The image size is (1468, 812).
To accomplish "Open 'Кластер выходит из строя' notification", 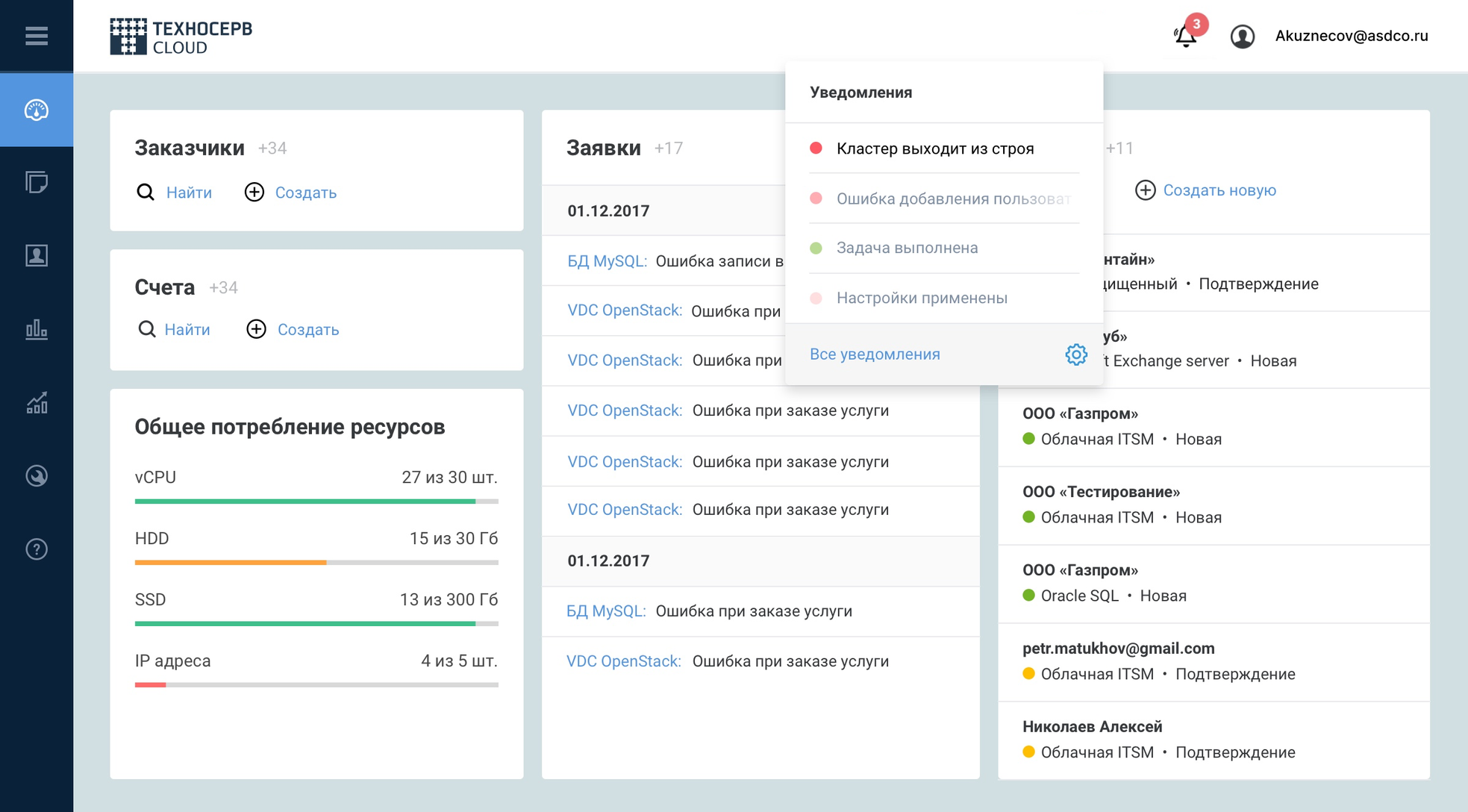I will (x=934, y=149).
